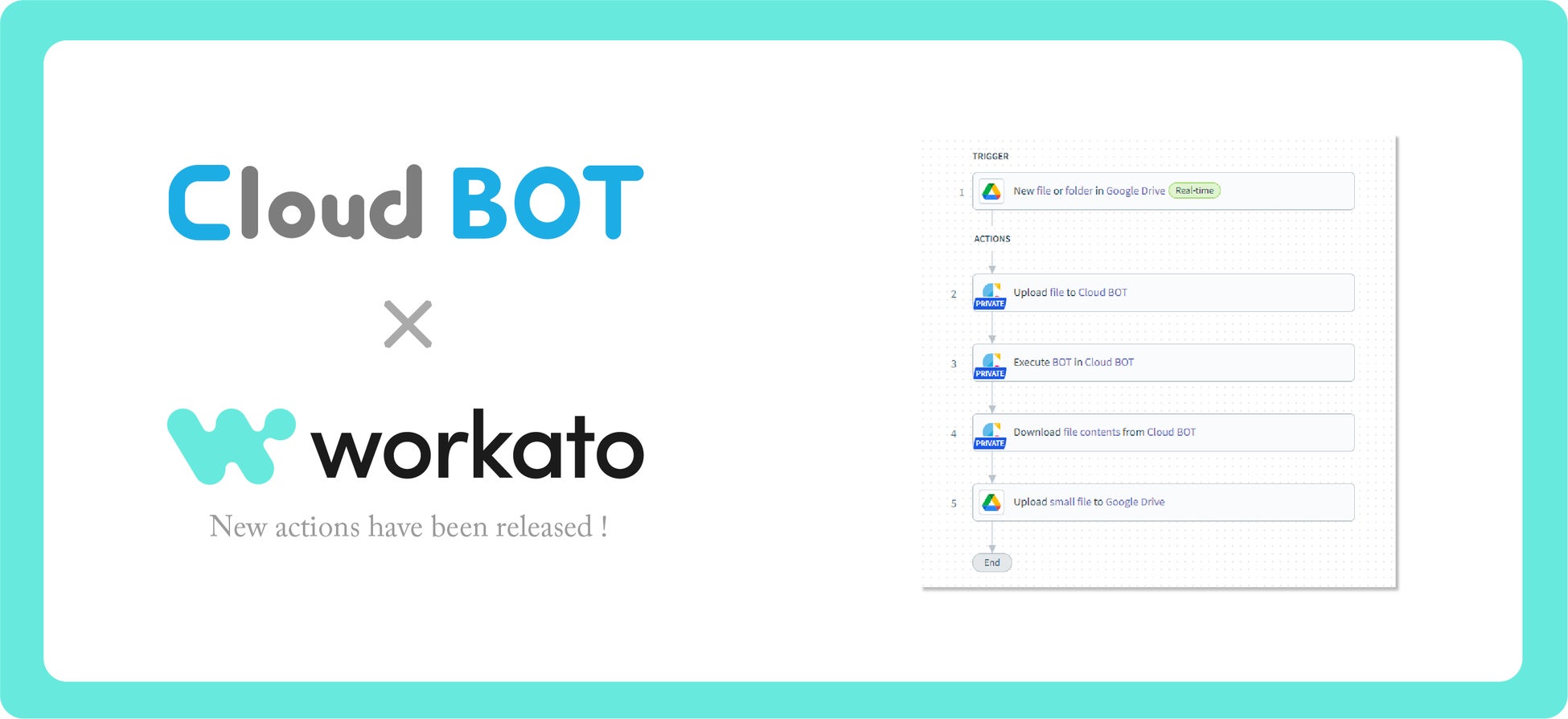Viewport: 1568px width, 719px height.
Task: Click the PRIVATE badge on Execute BOT step
Action: (x=990, y=374)
